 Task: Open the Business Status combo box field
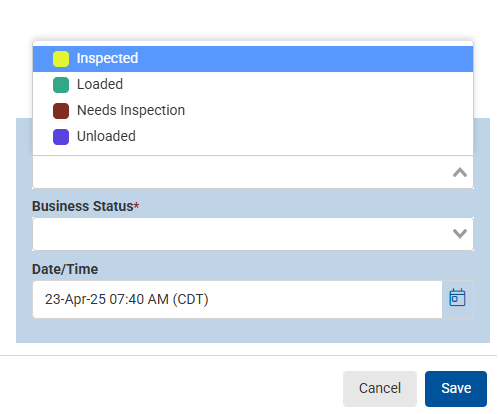(253, 234)
